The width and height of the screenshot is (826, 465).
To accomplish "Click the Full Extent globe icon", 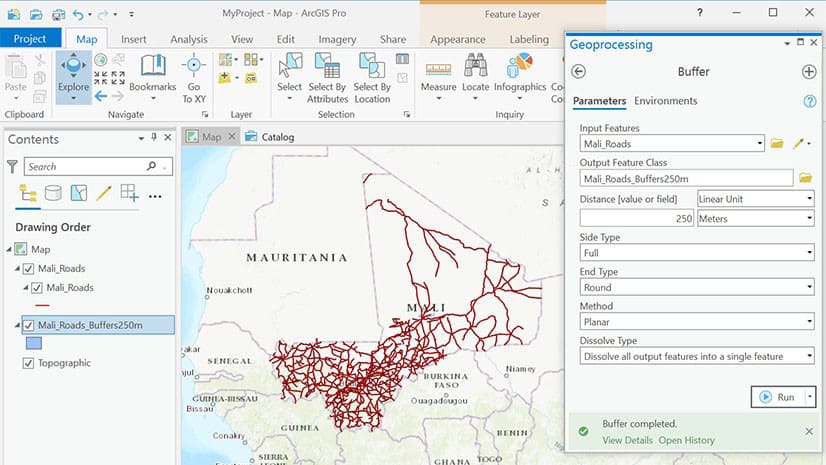I will coord(101,60).
